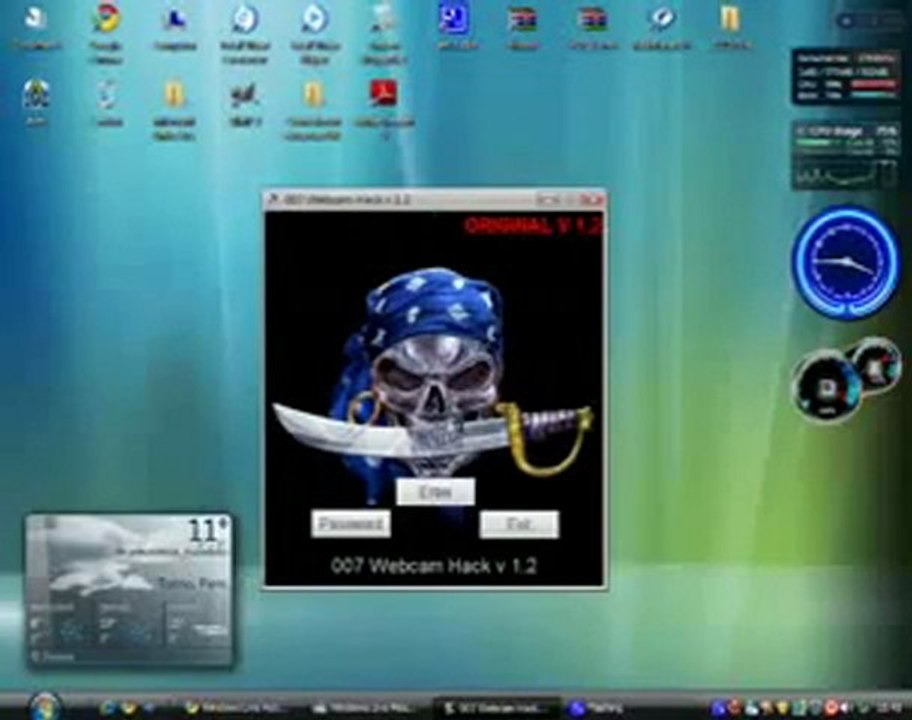912x720 pixels.
Task: Click the system tray clock
Action: point(888,708)
